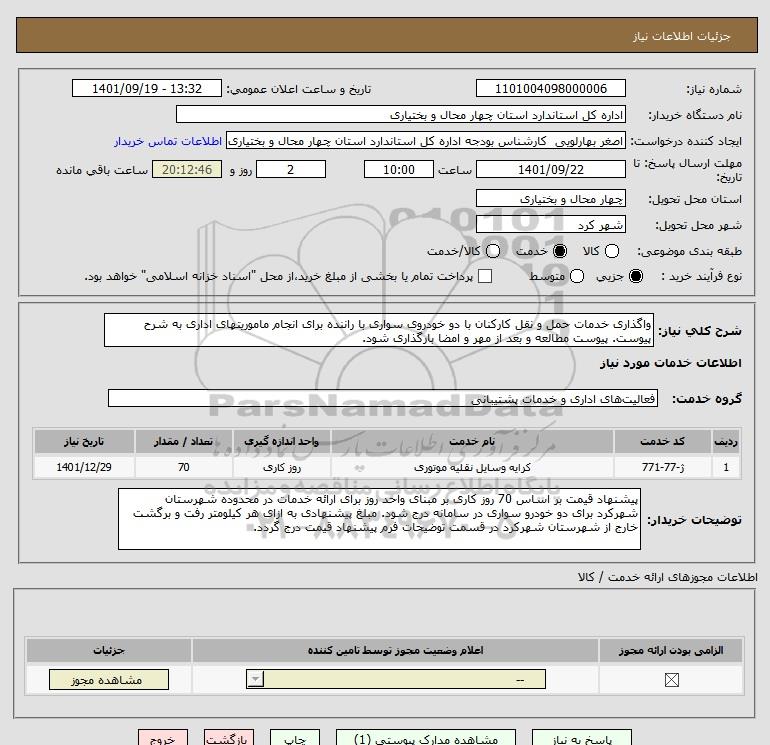The image size is (770, 745).
Task: Click the پاسخ به نیاز button
Action: click(x=582, y=738)
